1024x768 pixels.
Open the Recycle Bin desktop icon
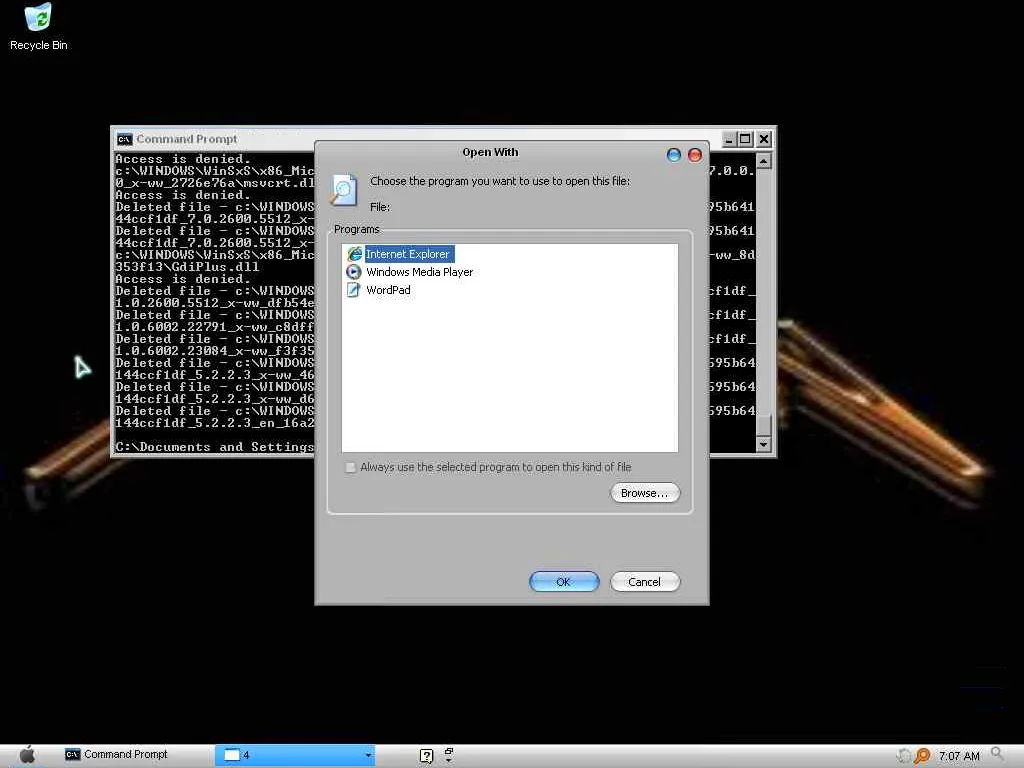39,27
